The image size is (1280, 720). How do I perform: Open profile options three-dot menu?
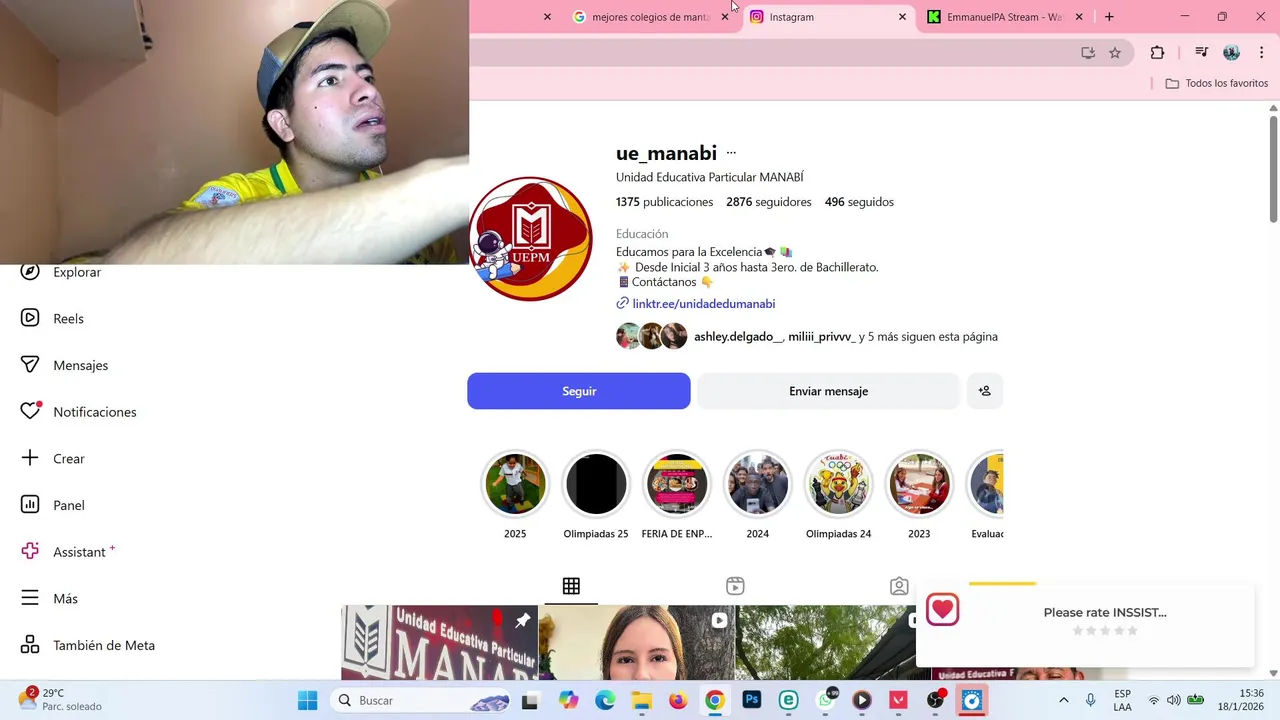coord(731,153)
